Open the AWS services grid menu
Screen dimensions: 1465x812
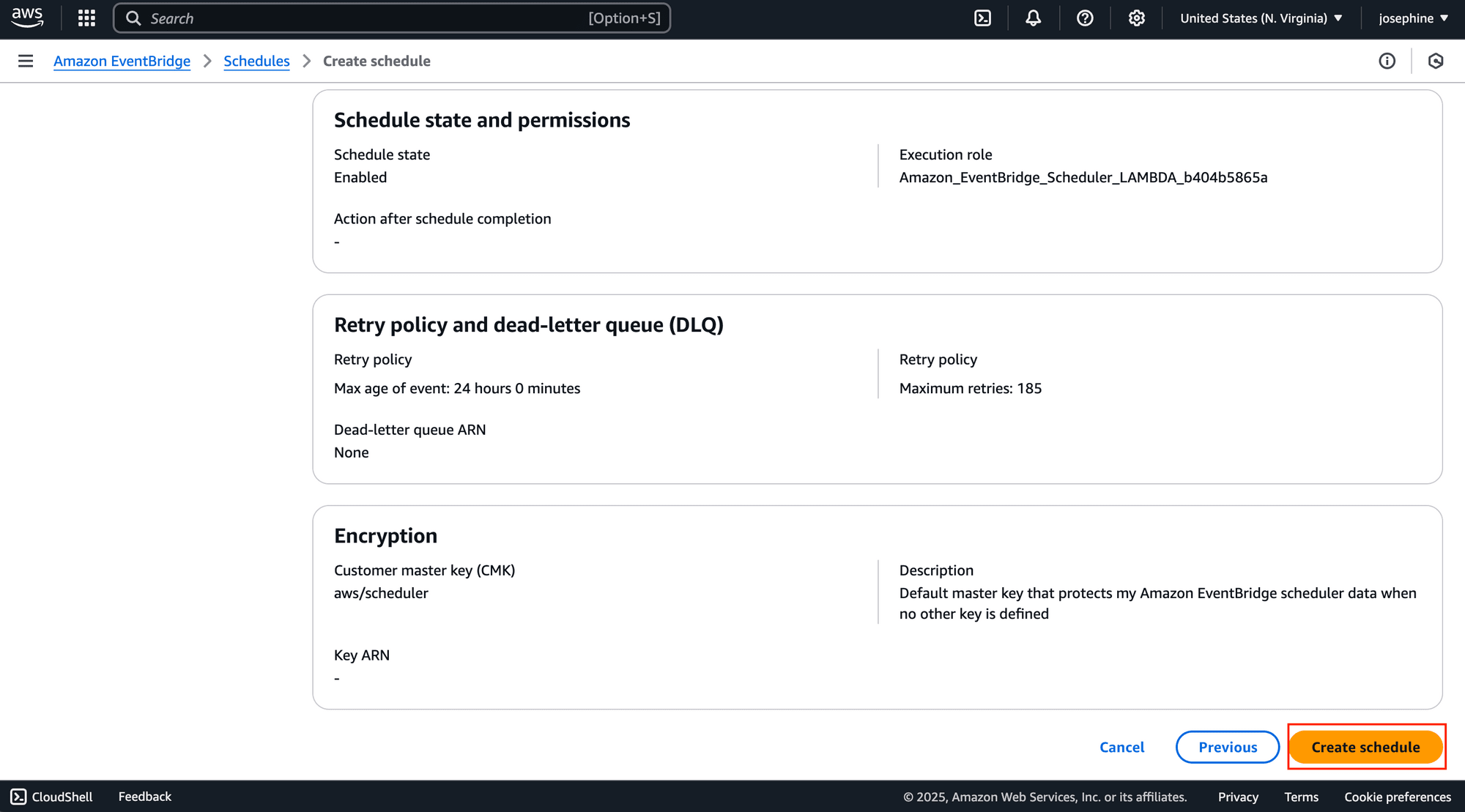tap(86, 18)
